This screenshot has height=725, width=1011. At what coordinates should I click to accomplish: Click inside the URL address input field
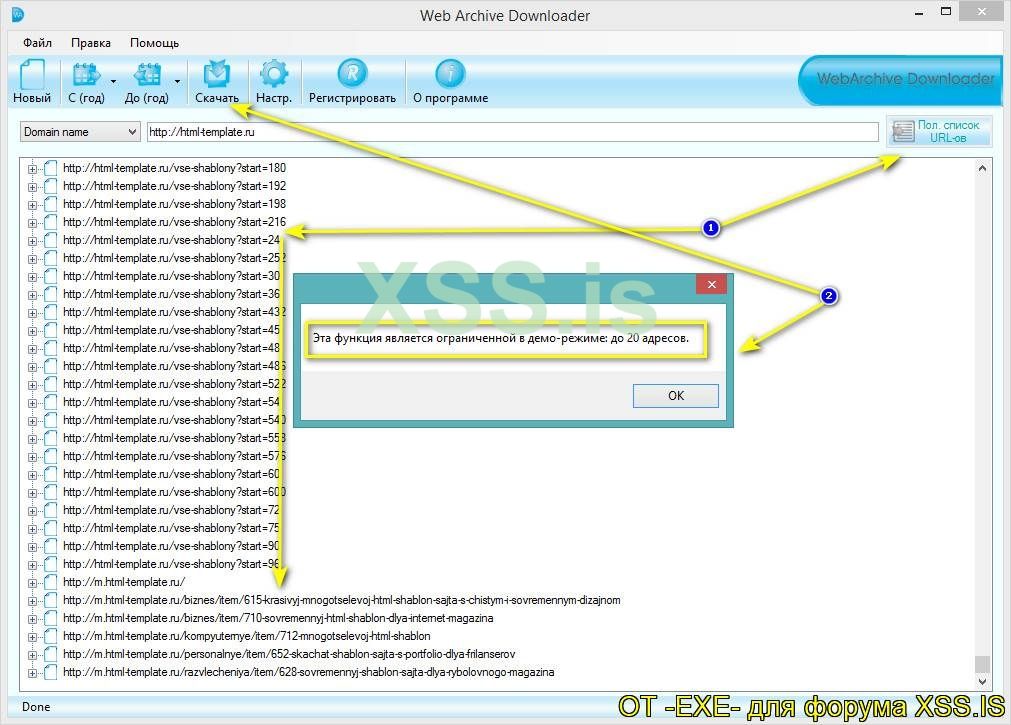point(510,131)
